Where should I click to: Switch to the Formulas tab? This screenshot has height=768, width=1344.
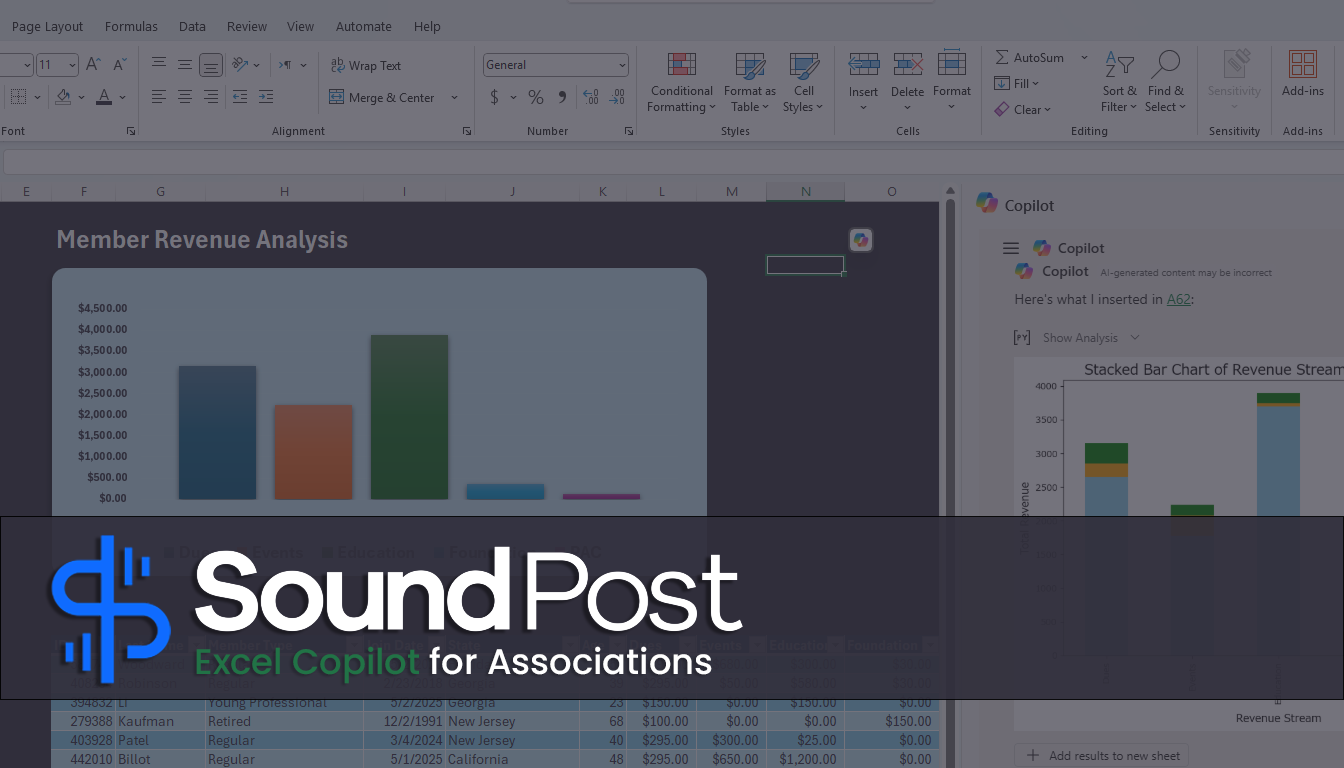tap(131, 27)
